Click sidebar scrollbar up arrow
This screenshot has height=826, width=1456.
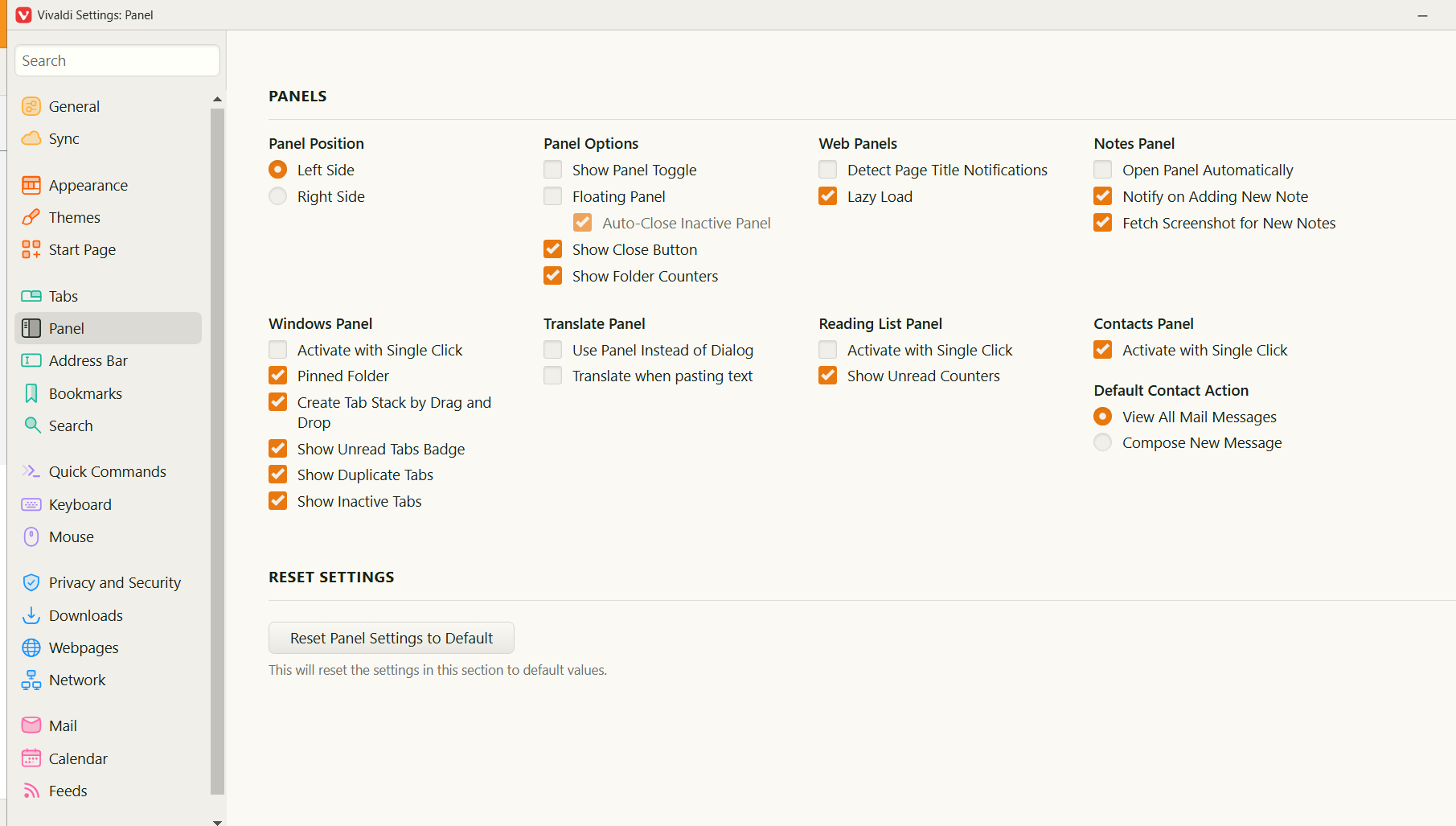pos(217,99)
